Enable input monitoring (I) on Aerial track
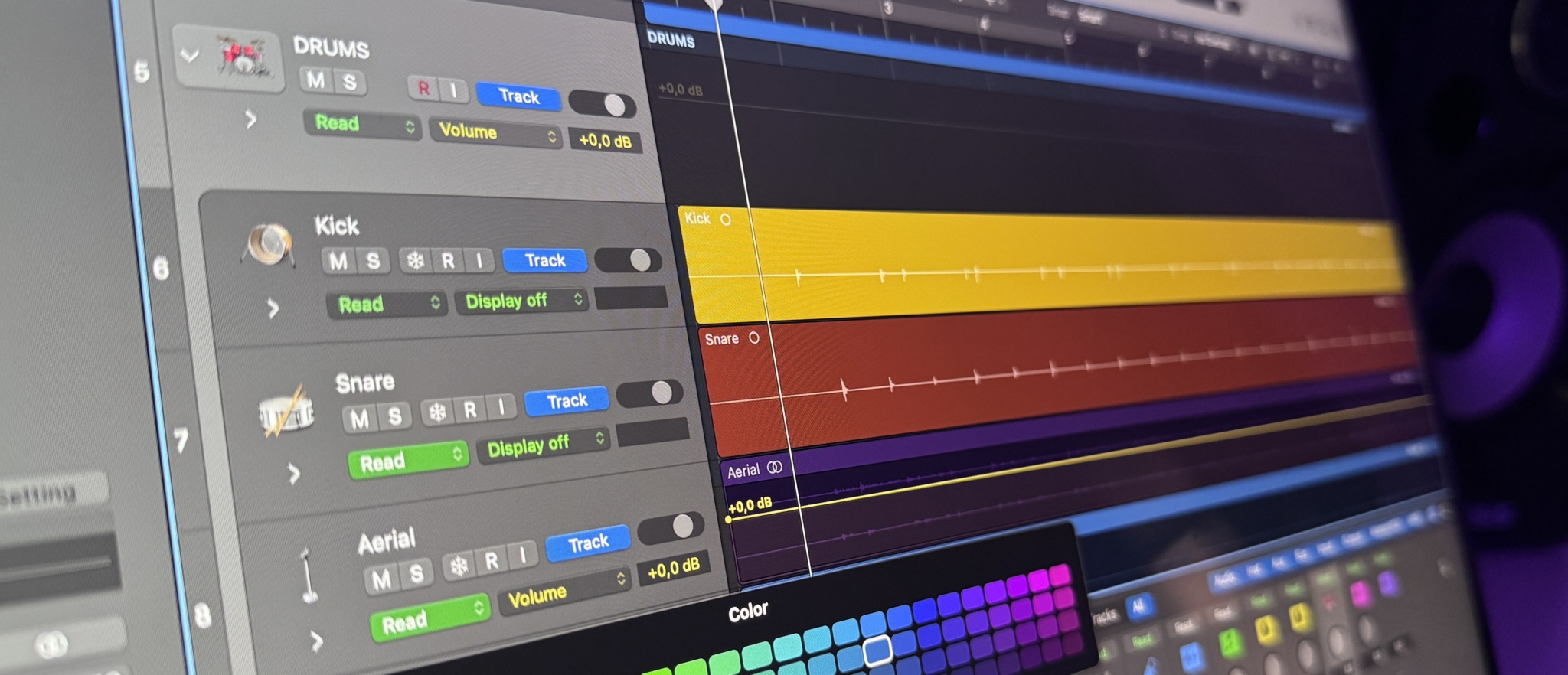This screenshot has height=675, width=1568. 523,554
